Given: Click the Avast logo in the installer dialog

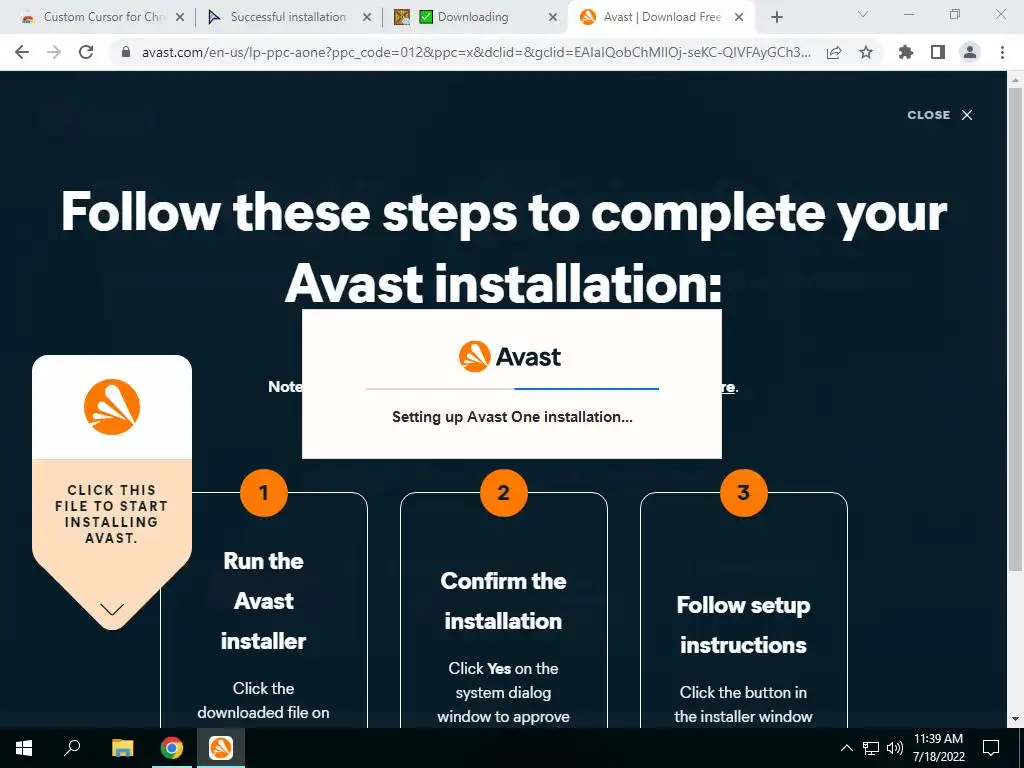Looking at the screenshot, I should pyautogui.click(x=509, y=357).
